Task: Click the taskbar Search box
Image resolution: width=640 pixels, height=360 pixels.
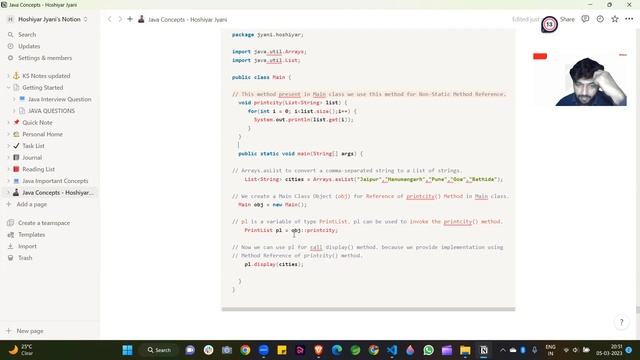Action: coord(159,350)
